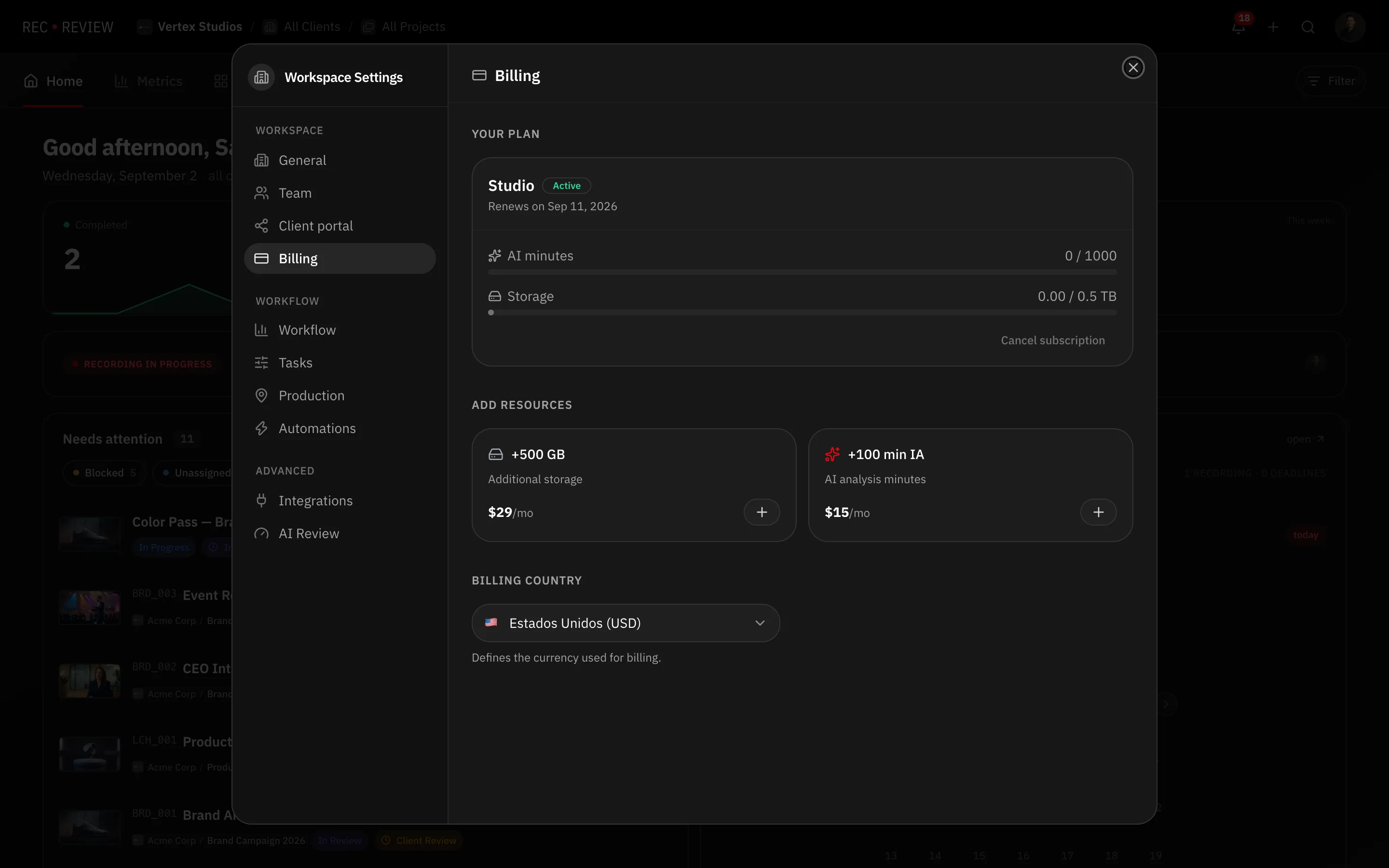
Task: Click the Client portal share icon
Action: click(261, 226)
